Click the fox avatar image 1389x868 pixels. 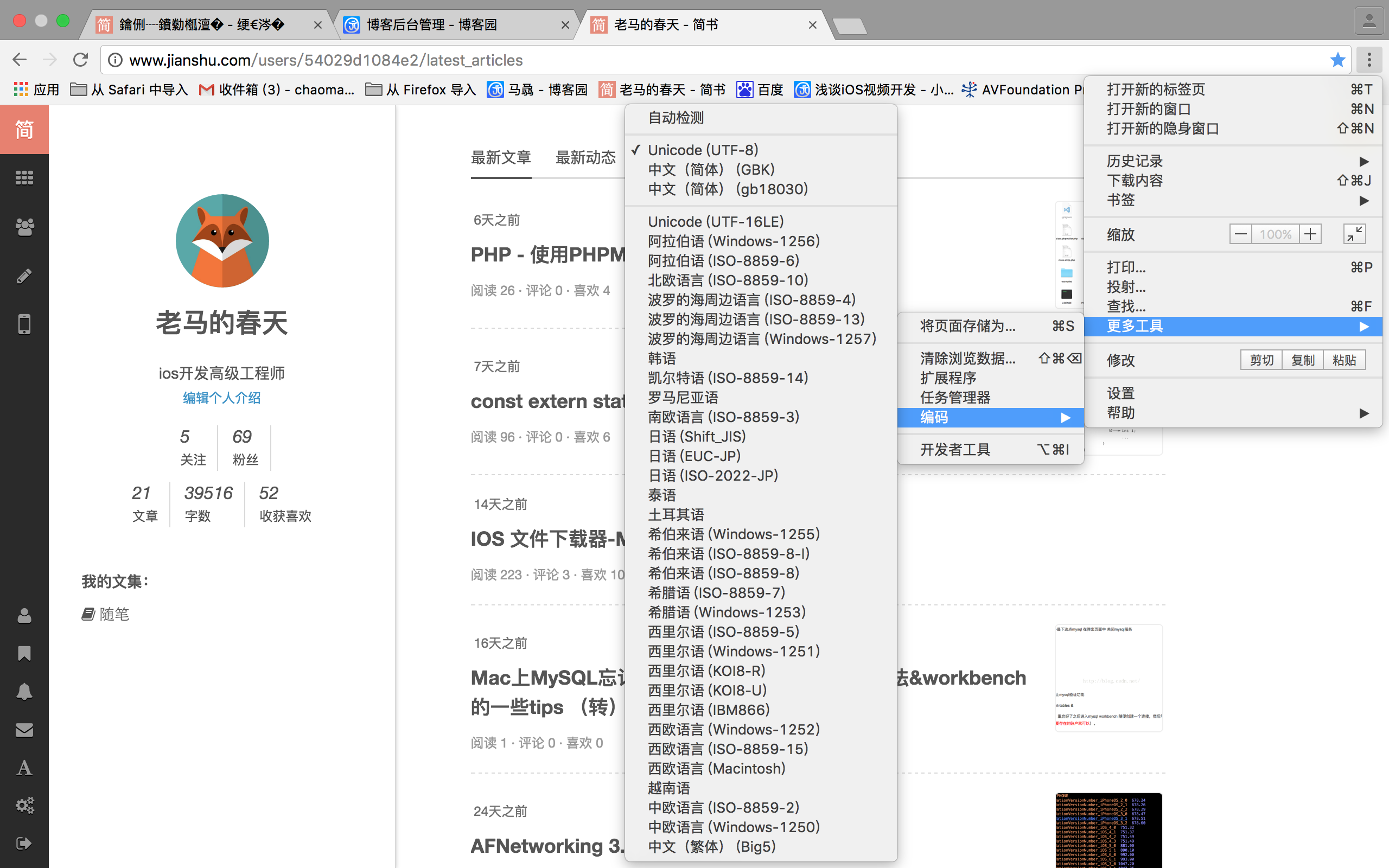click(222, 240)
